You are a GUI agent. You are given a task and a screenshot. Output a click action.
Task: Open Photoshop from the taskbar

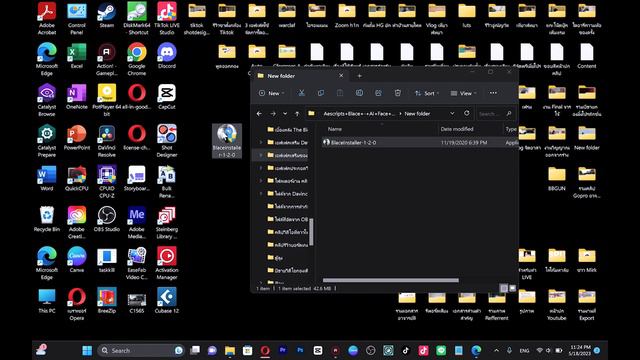pyautogui.click(x=300, y=350)
